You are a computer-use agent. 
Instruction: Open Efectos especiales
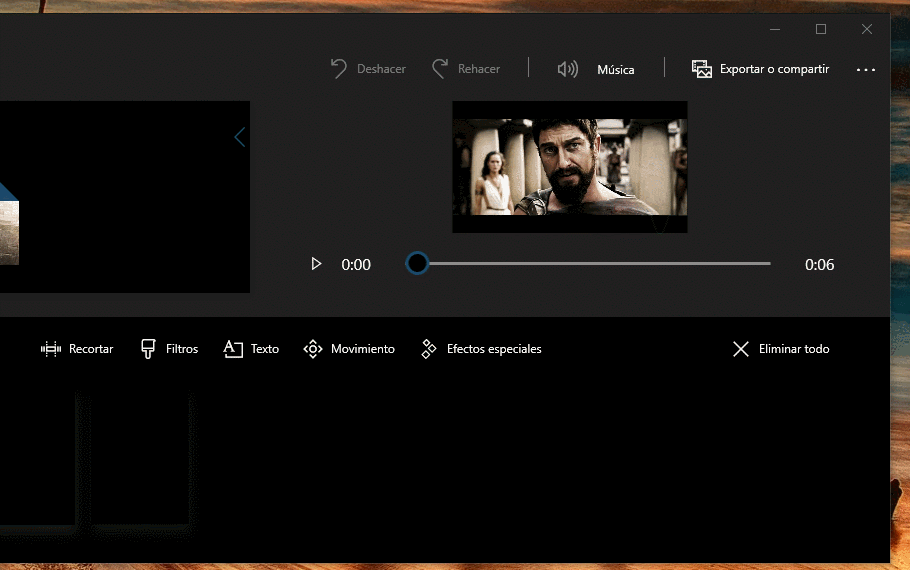494,349
